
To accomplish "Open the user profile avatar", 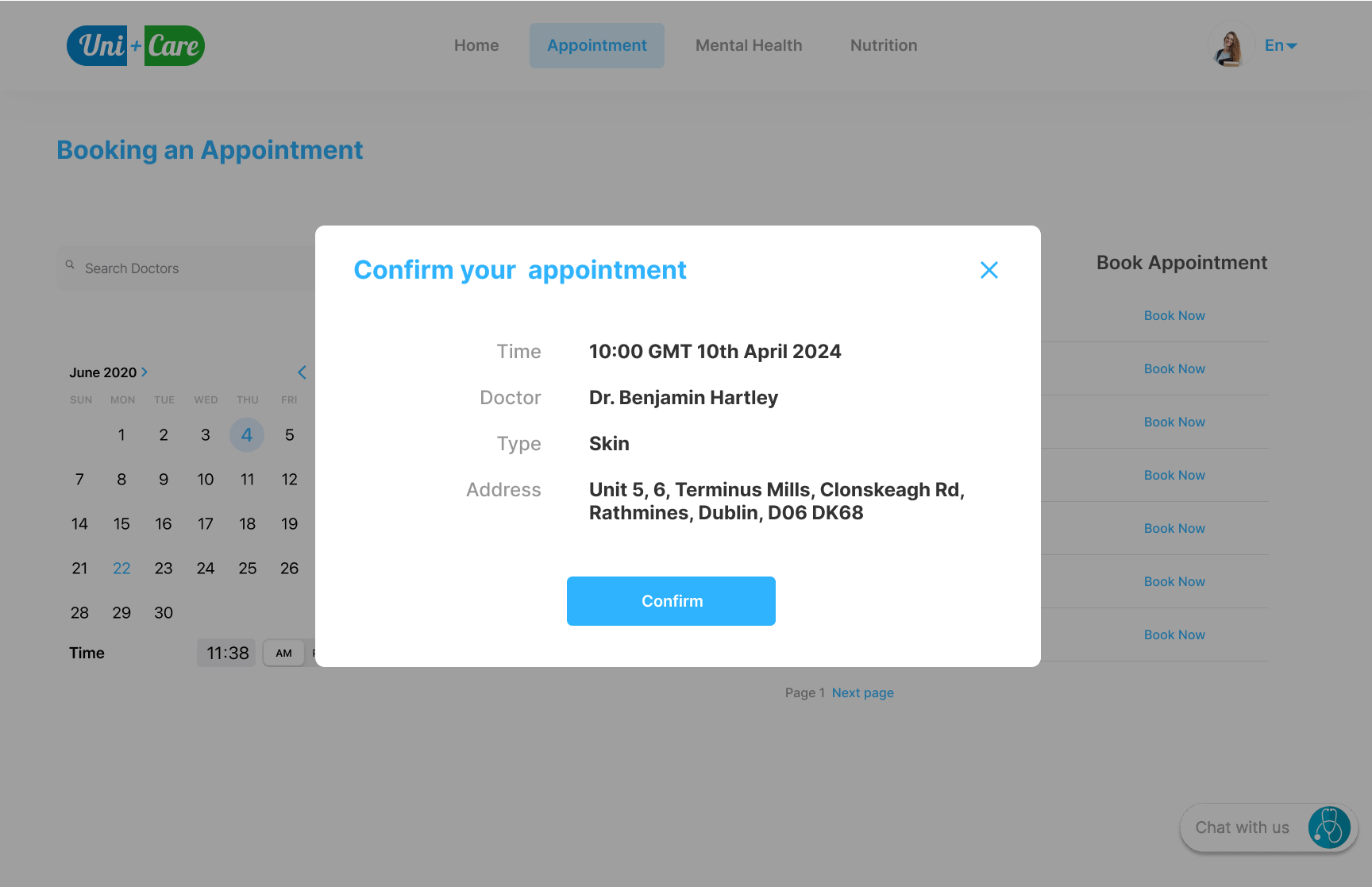I will click(x=1230, y=45).
